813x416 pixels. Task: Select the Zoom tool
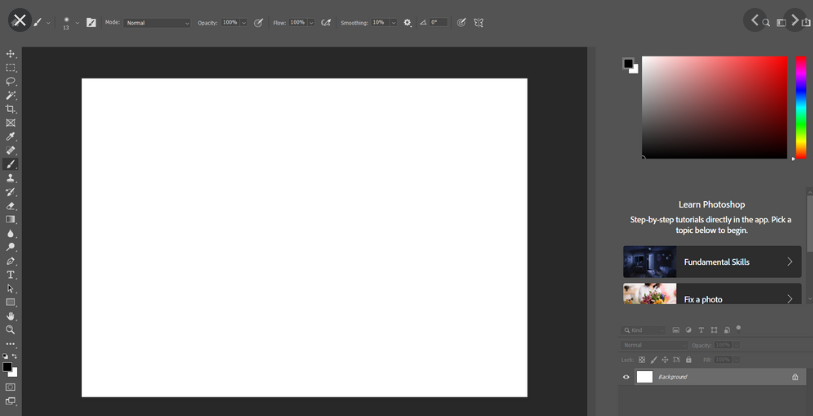point(11,329)
